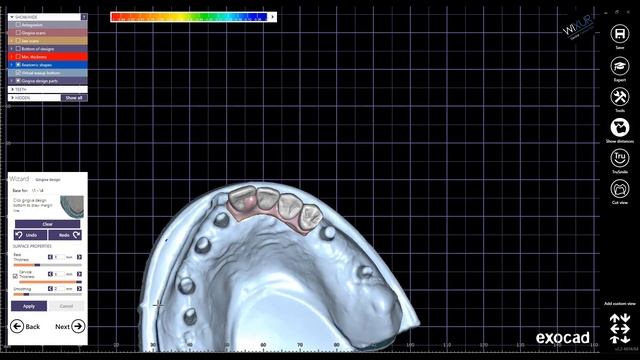Collapse the SHOW/HIDE section
This screenshot has width=640, height=360.
[x=12, y=17]
